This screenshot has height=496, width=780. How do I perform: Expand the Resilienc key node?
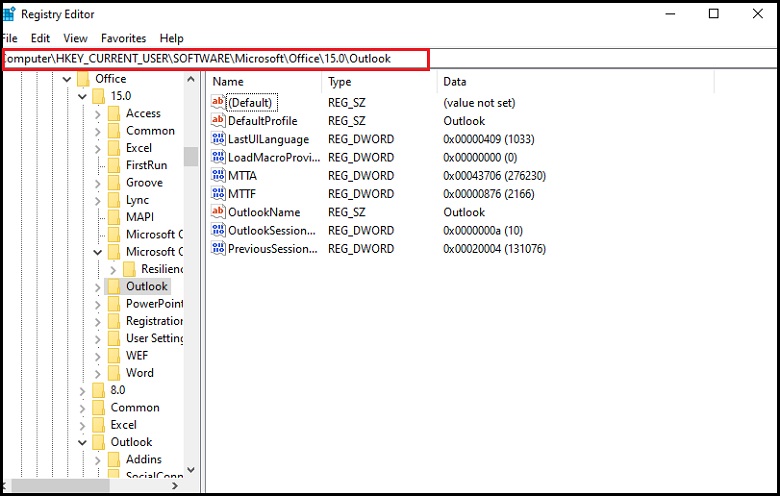113,270
